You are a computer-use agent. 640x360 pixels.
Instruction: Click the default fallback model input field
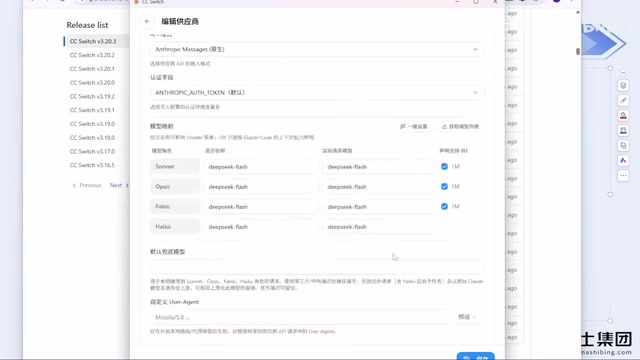317,267
